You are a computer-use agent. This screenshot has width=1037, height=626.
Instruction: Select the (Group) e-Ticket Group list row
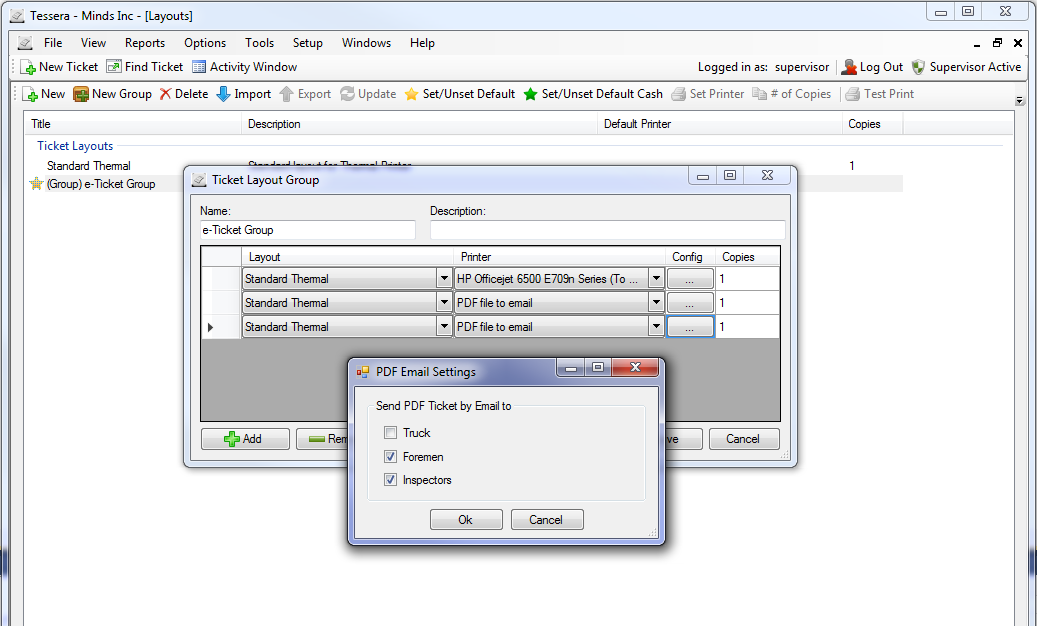(101, 184)
